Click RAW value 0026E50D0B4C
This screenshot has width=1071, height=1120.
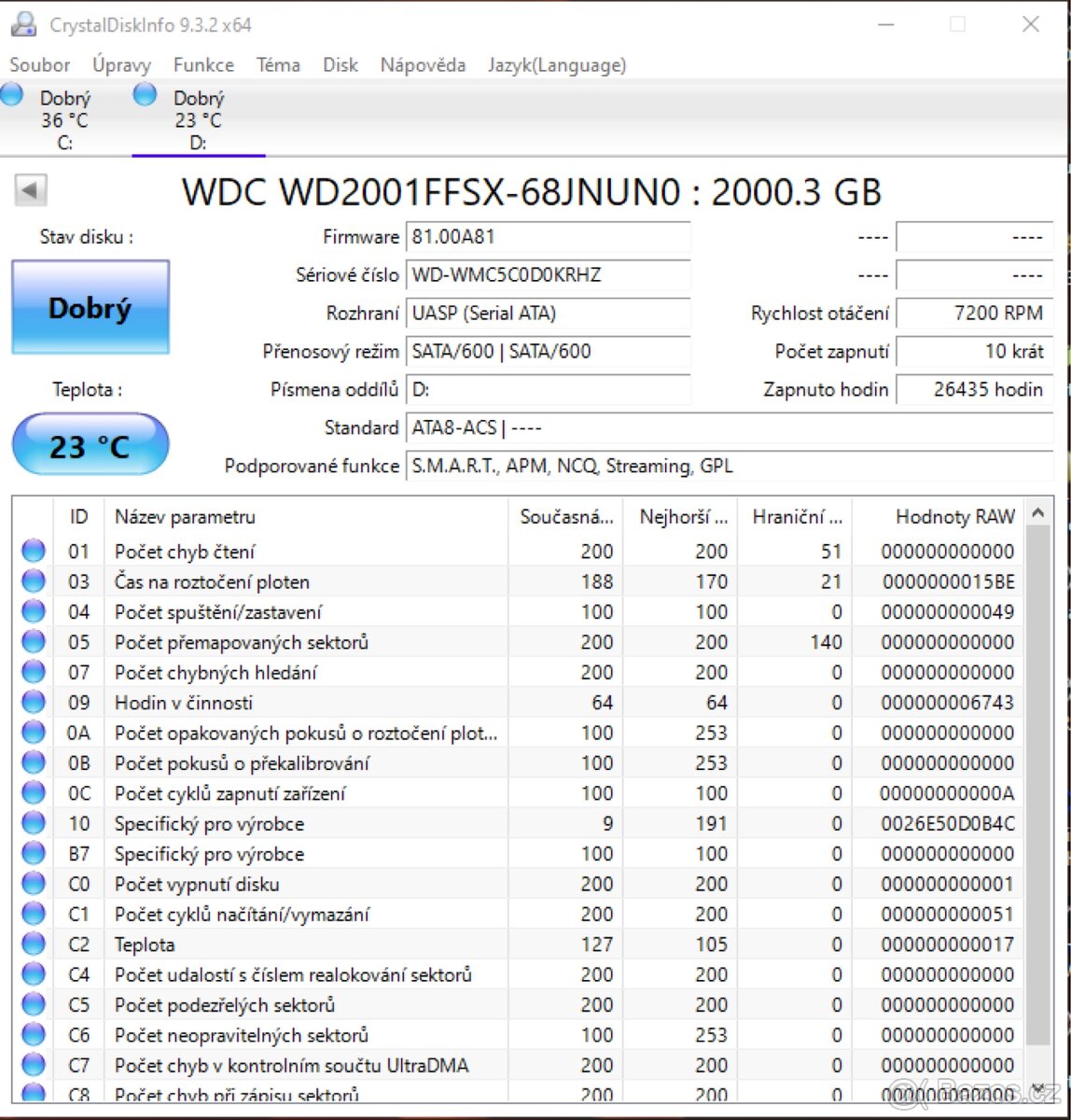coord(948,824)
